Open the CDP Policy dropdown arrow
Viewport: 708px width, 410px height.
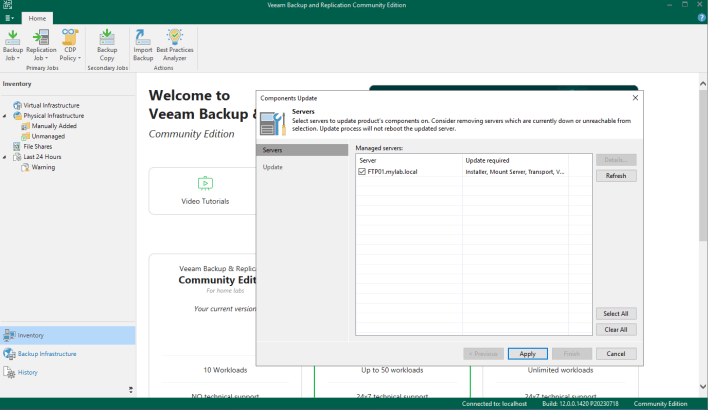[79, 58]
